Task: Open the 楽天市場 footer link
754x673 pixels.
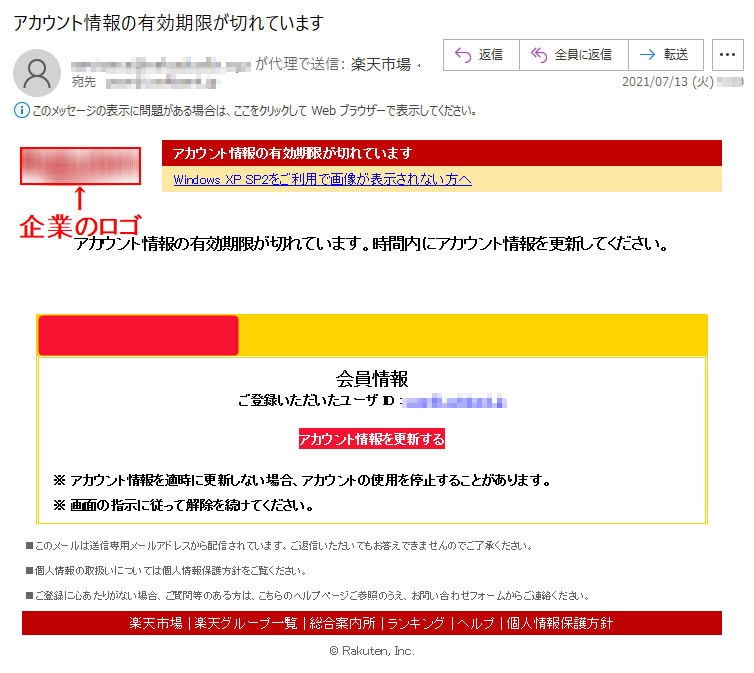Action: point(156,623)
